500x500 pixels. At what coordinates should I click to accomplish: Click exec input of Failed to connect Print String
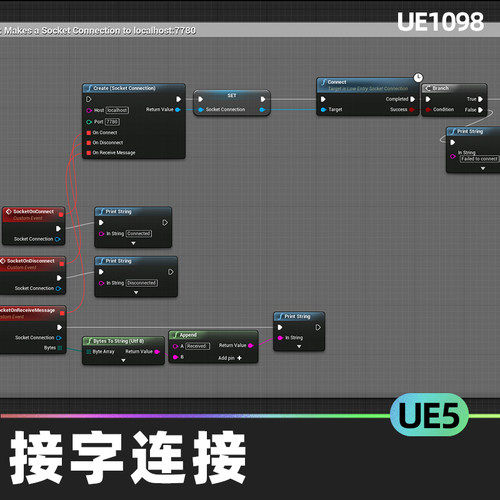tap(453, 143)
